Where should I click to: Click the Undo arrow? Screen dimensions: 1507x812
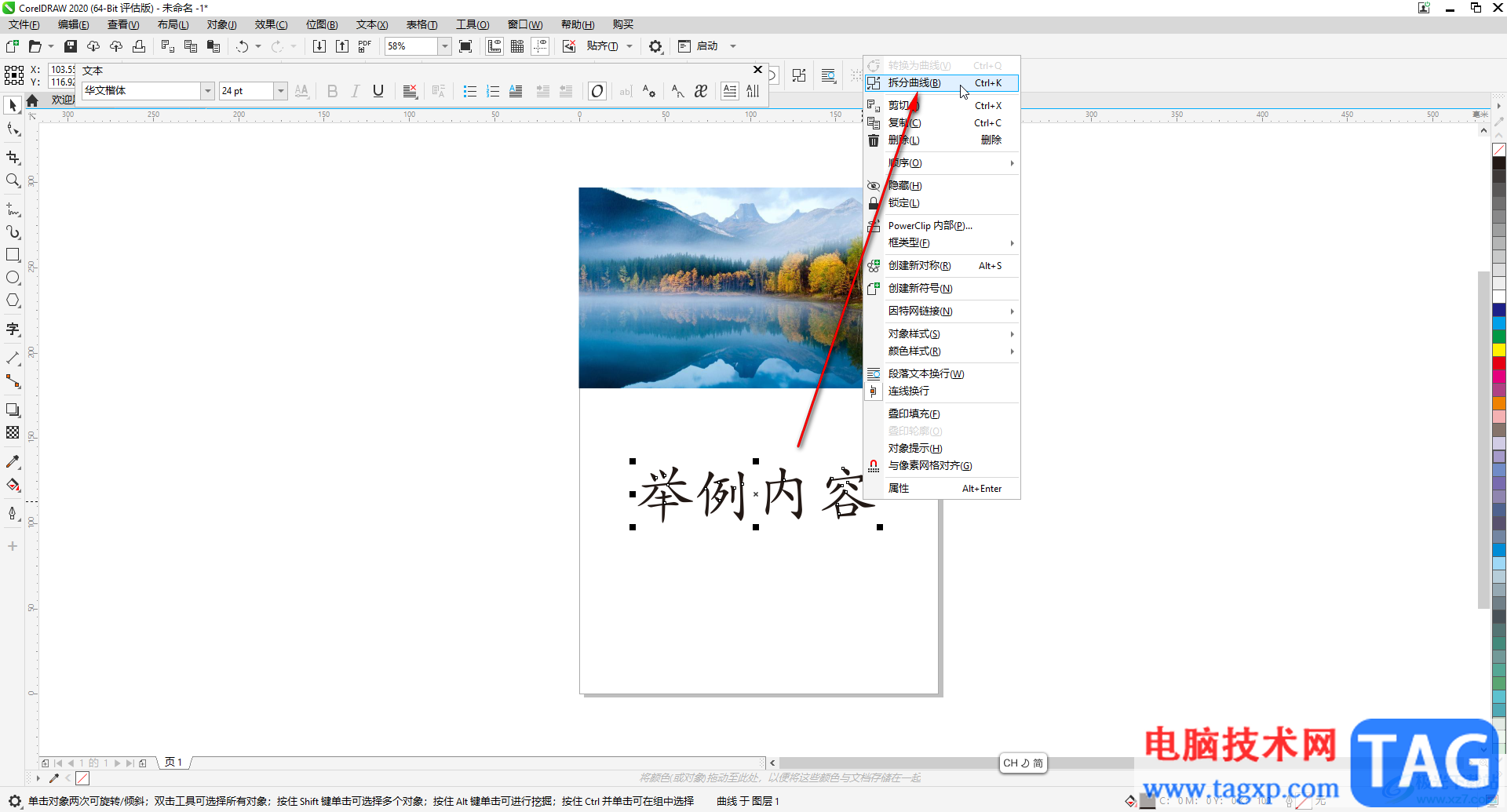(x=242, y=46)
